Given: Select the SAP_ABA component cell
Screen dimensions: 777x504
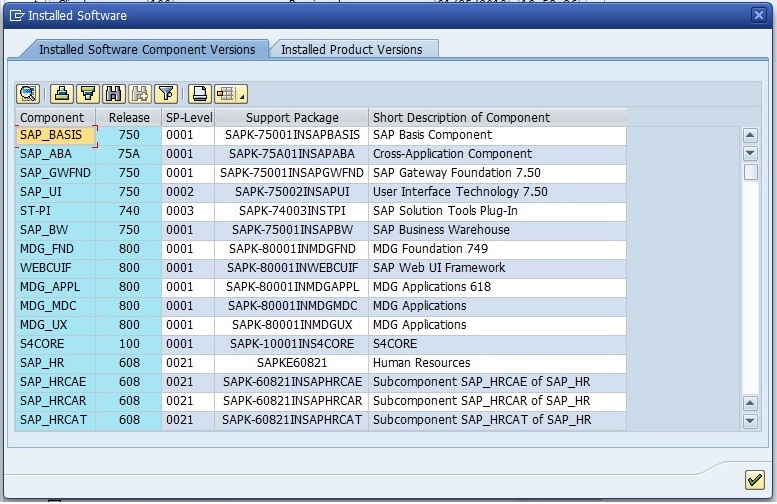Looking at the screenshot, I should tap(56, 154).
